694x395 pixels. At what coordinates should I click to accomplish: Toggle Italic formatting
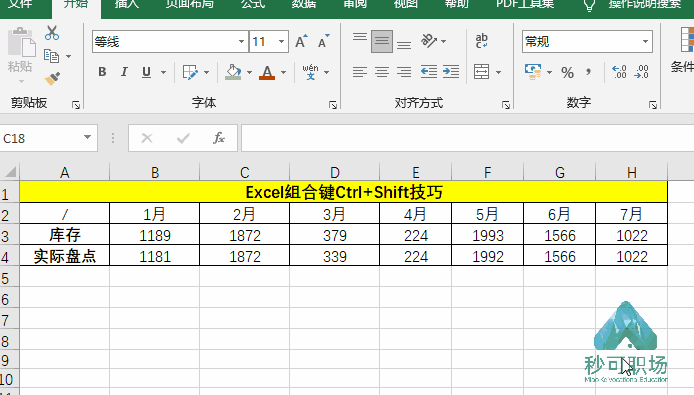pos(124,72)
